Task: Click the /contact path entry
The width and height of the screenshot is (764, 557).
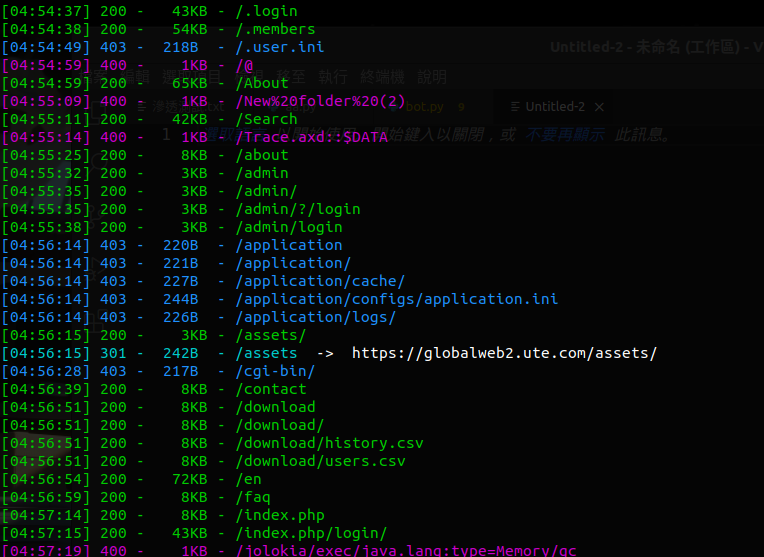Action: pos(271,389)
